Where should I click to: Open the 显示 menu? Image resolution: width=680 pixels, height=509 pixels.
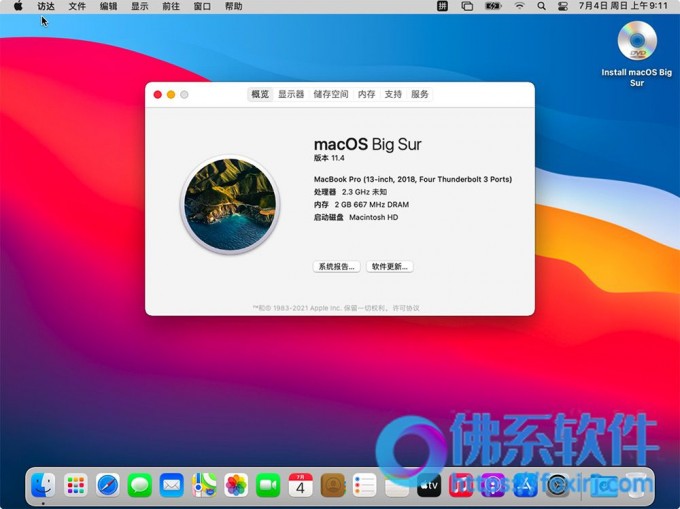click(x=140, y=6)
